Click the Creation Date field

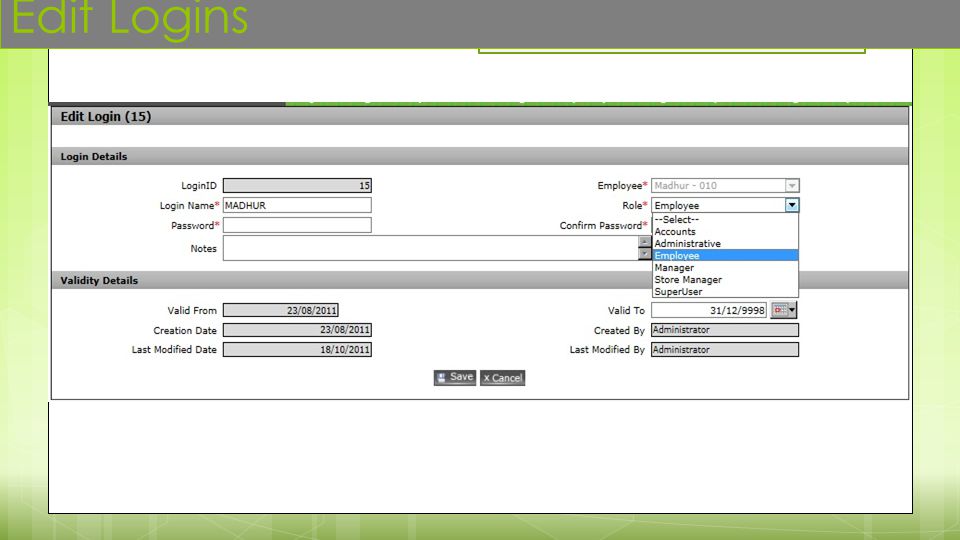pos(297,330)
